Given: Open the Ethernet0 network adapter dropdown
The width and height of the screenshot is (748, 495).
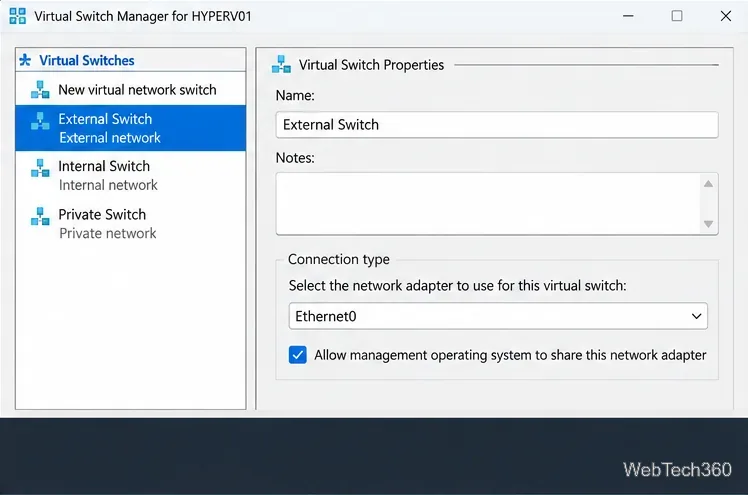Looking at the screenshot, I should pyautogui.click(x=498, y=316).
